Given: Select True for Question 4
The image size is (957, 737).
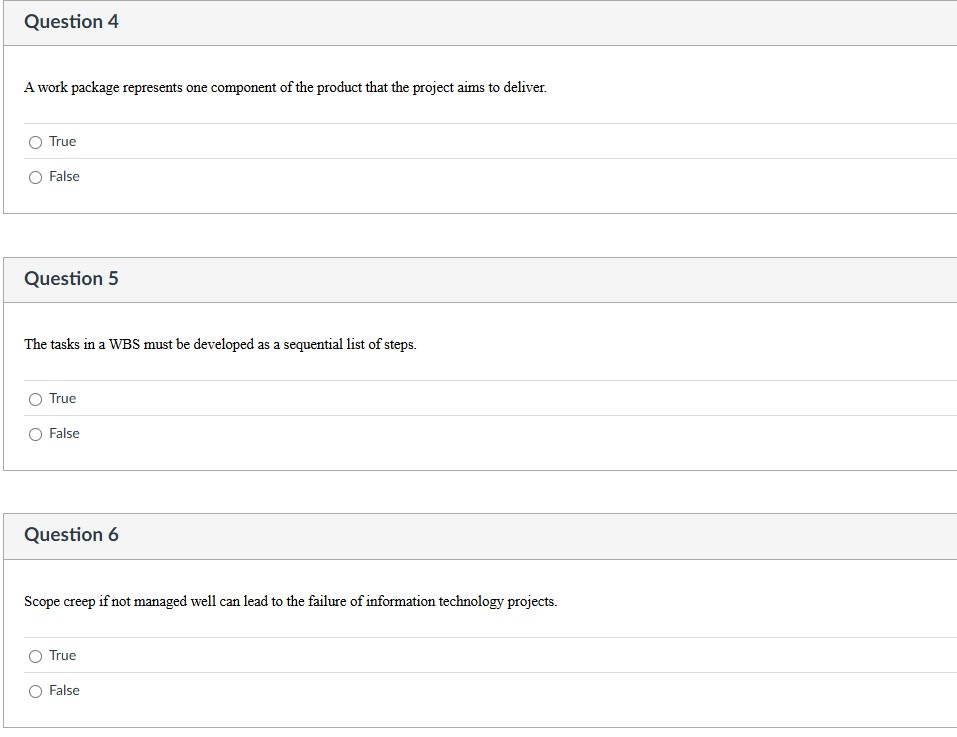Looking at the screenshot, I should point(35,141).
